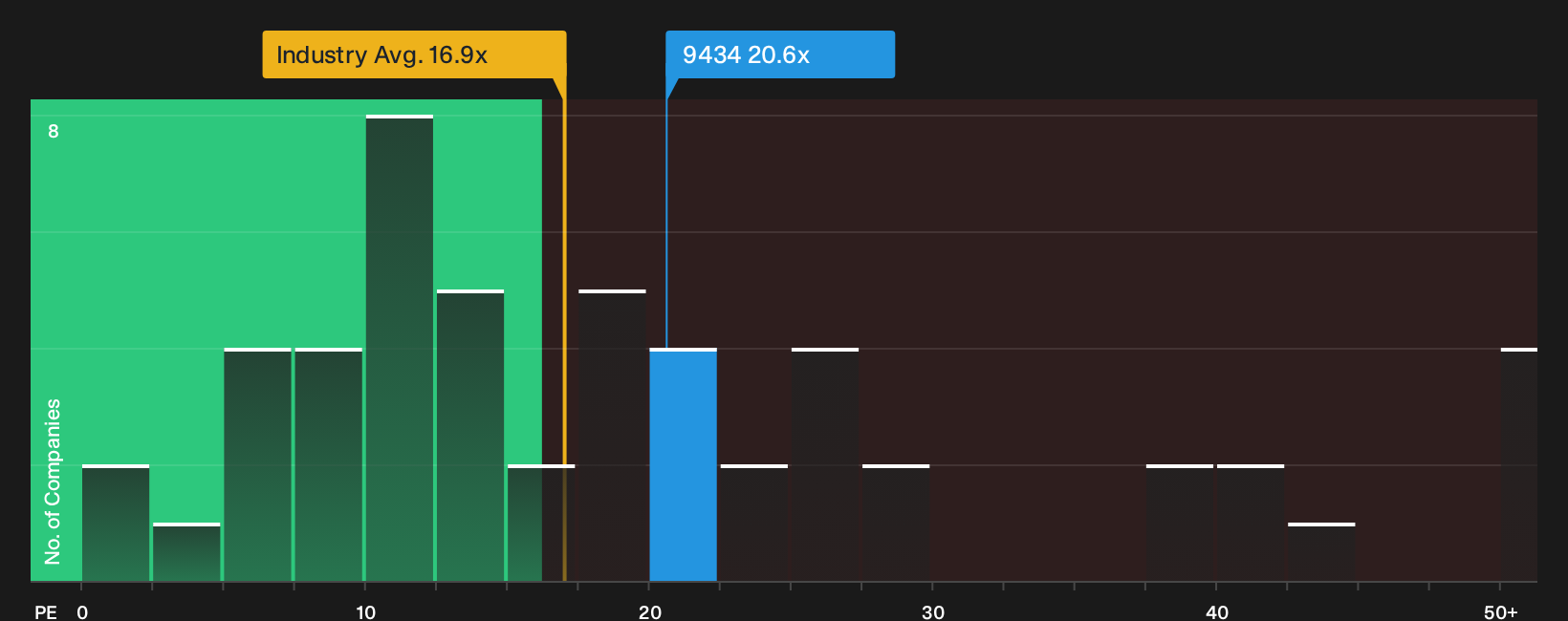Image resolution: width=1568 pixels, height=621 pixels.
Task: Click the Industry Avg. 16.9x label
Action: click(414, 54)
